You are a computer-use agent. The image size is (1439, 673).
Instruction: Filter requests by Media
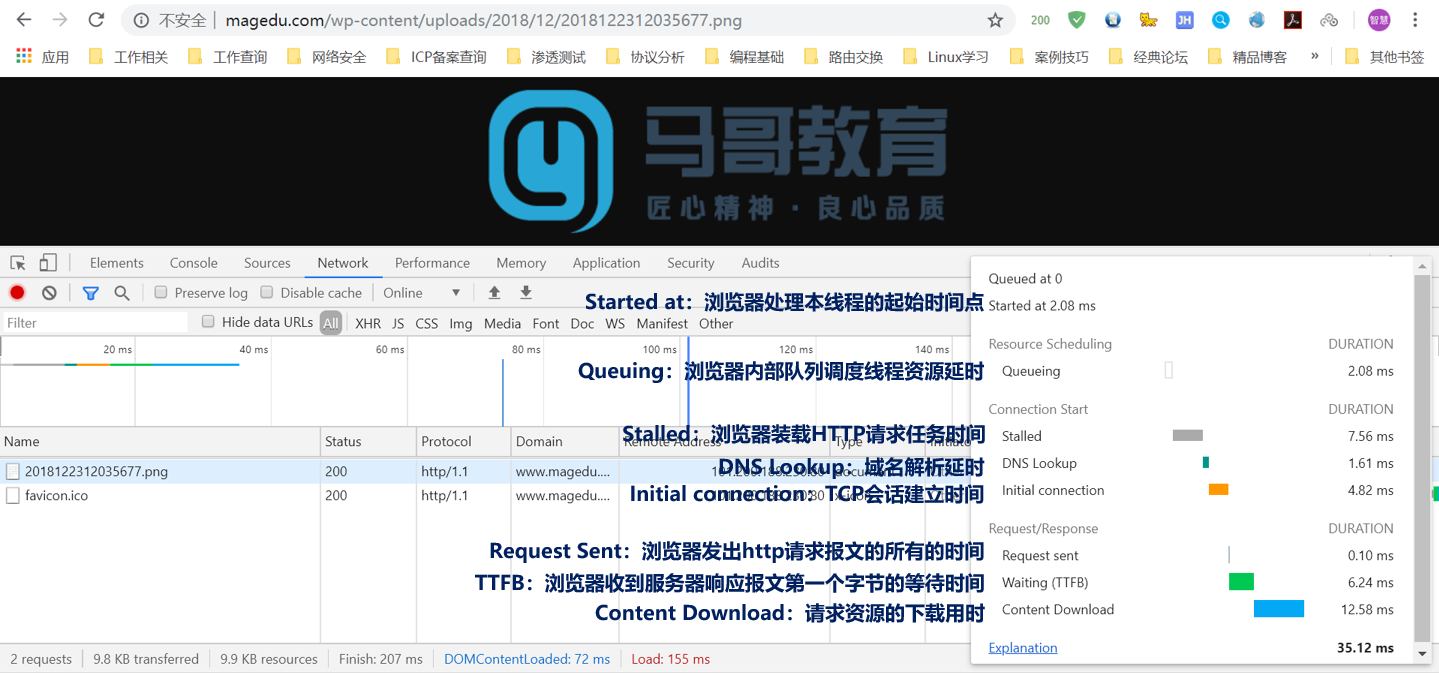tap(503, 323)
